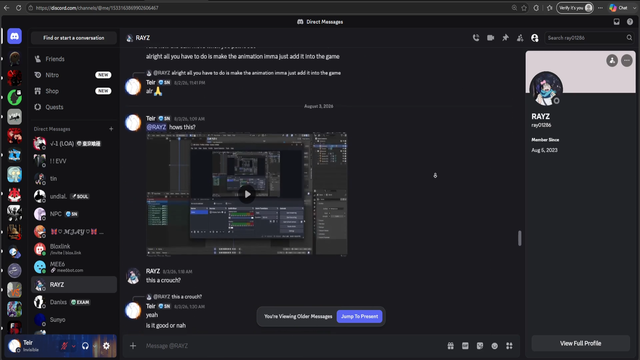Click Jump To Present
Screen dimensions: 640x360
360,316
